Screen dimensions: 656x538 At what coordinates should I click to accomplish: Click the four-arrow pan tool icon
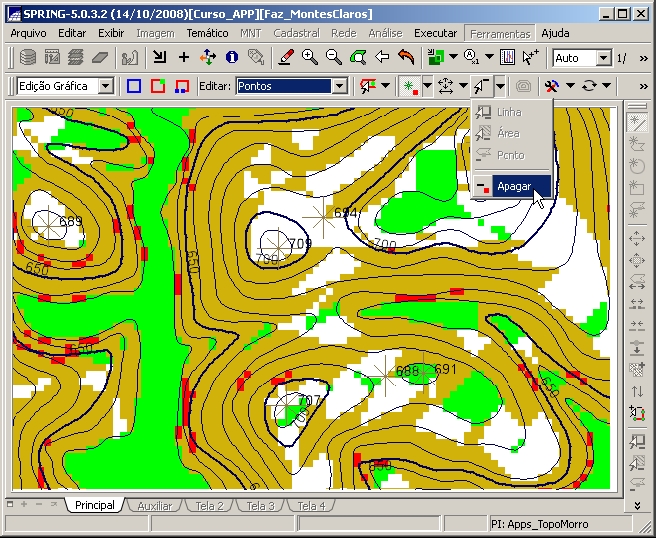tap(207, 58)
